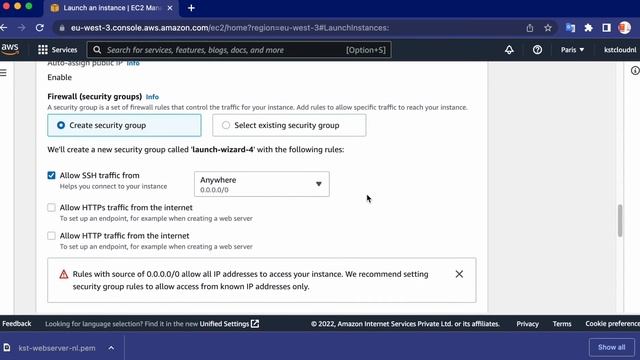Open the left hamburger navigation menu
The image size is (640, 360).
(x=4, y=73)
